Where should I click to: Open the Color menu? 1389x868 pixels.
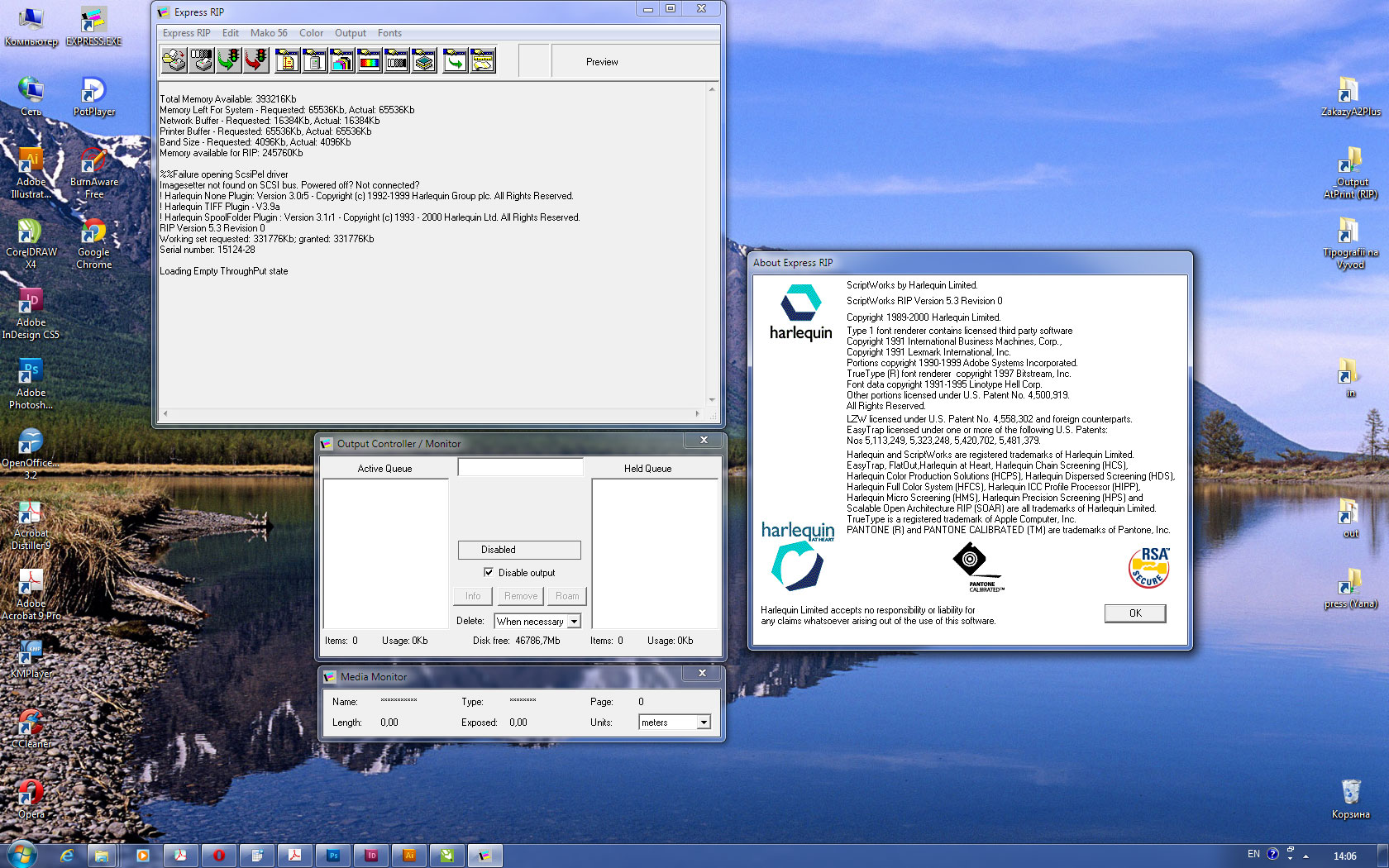[x=311, y=33]
